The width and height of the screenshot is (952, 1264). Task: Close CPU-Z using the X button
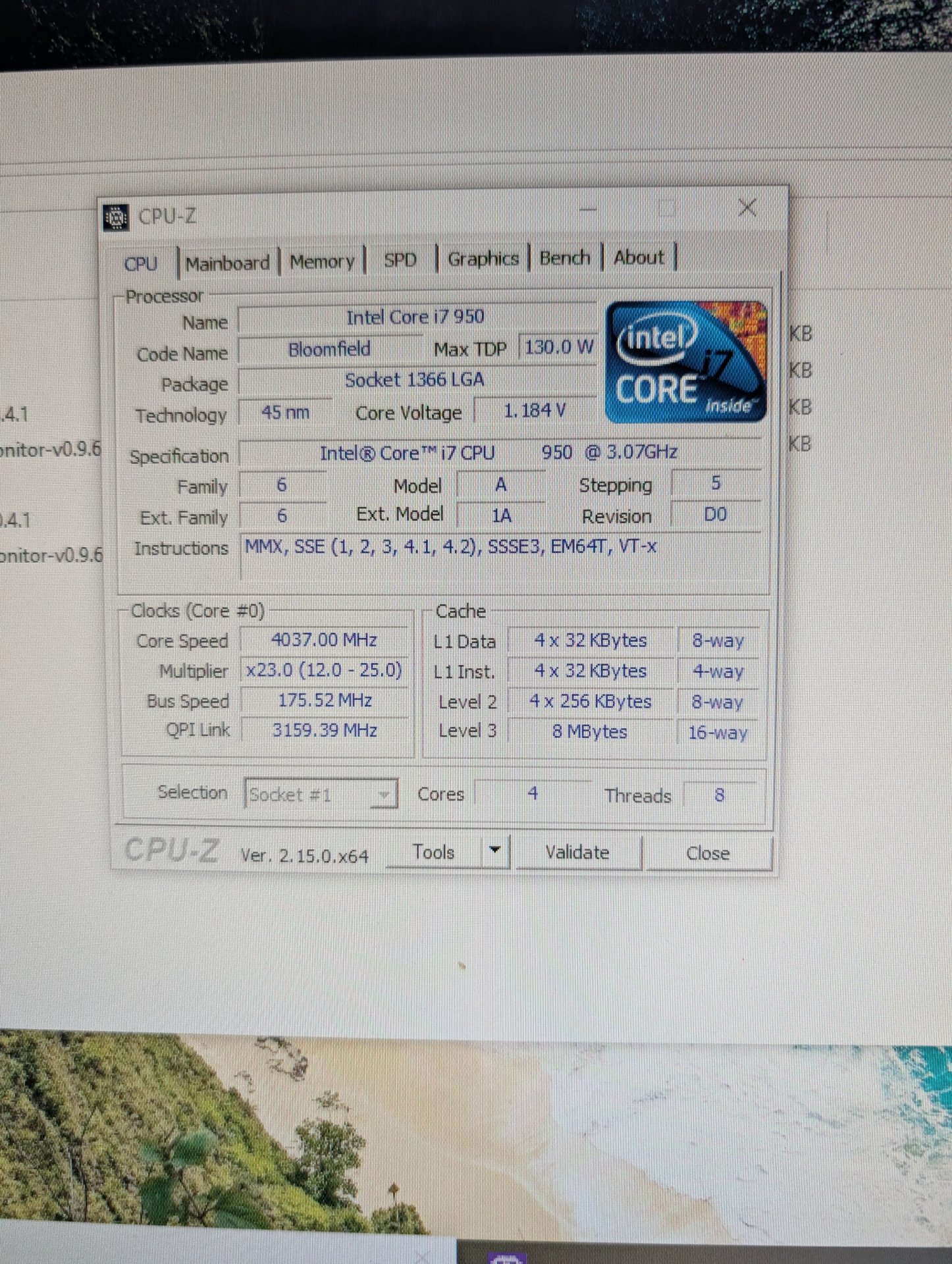point(747,208)
